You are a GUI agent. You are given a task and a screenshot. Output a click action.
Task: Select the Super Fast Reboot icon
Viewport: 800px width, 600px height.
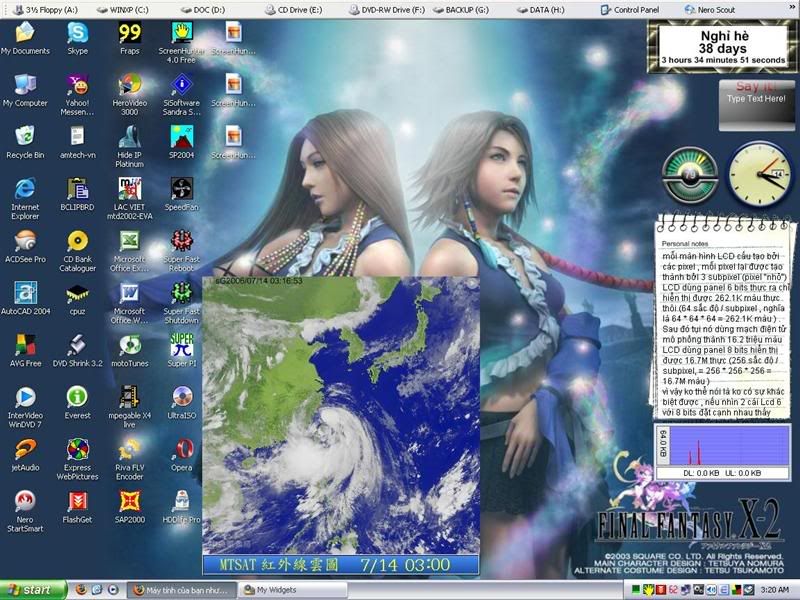(x=182, y=251)
